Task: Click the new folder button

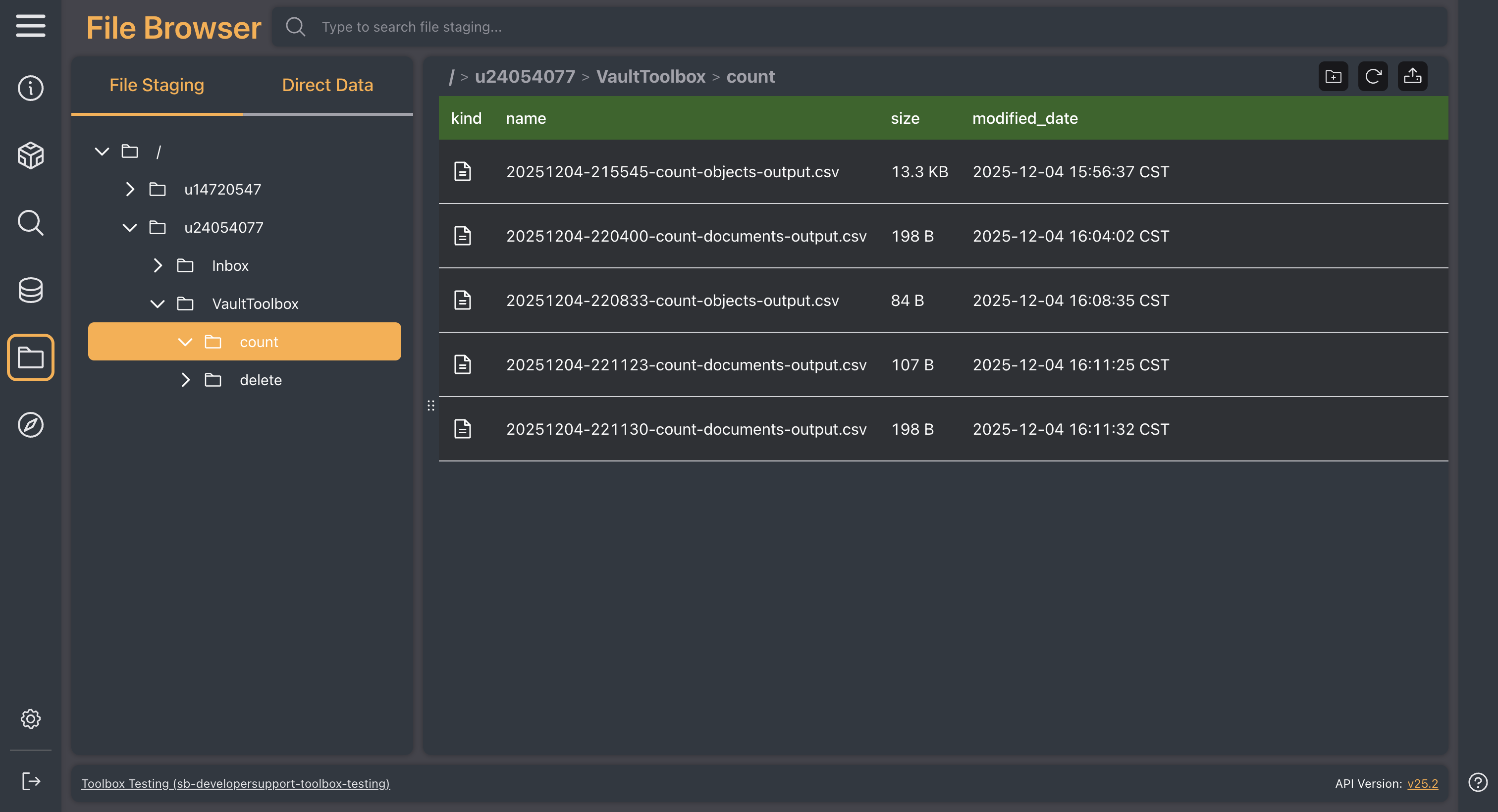Action: tap(1333, 76)
